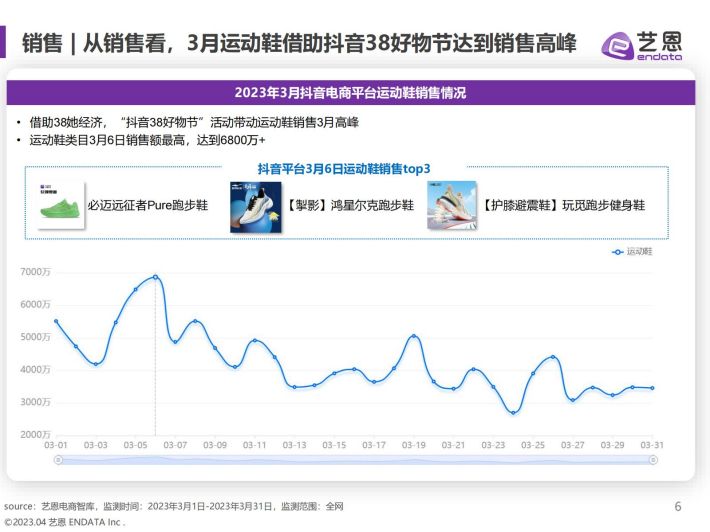Click the 5000万 axis label

[x=35, y=337]
